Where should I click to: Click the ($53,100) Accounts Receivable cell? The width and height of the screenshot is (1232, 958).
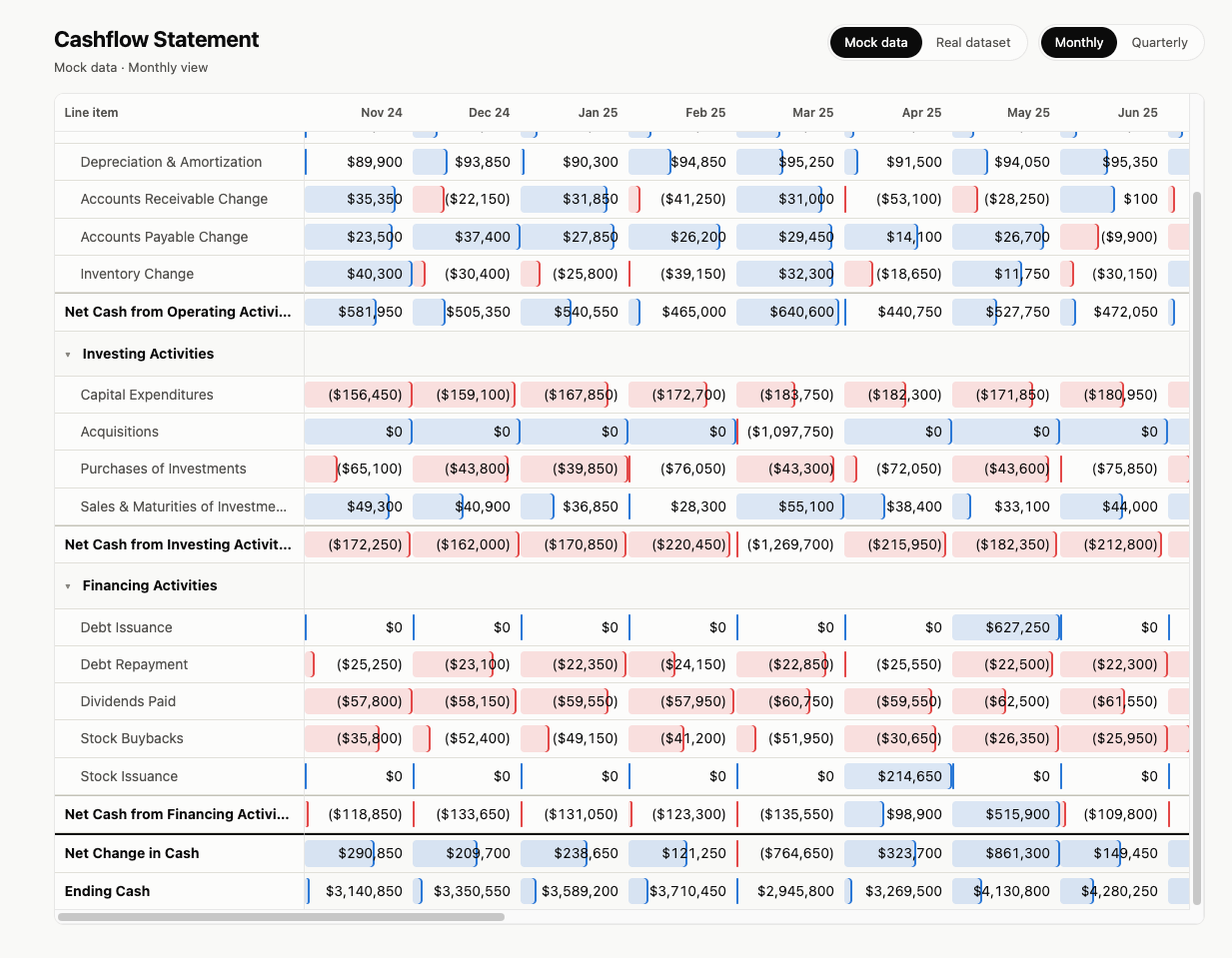[897, 199]
